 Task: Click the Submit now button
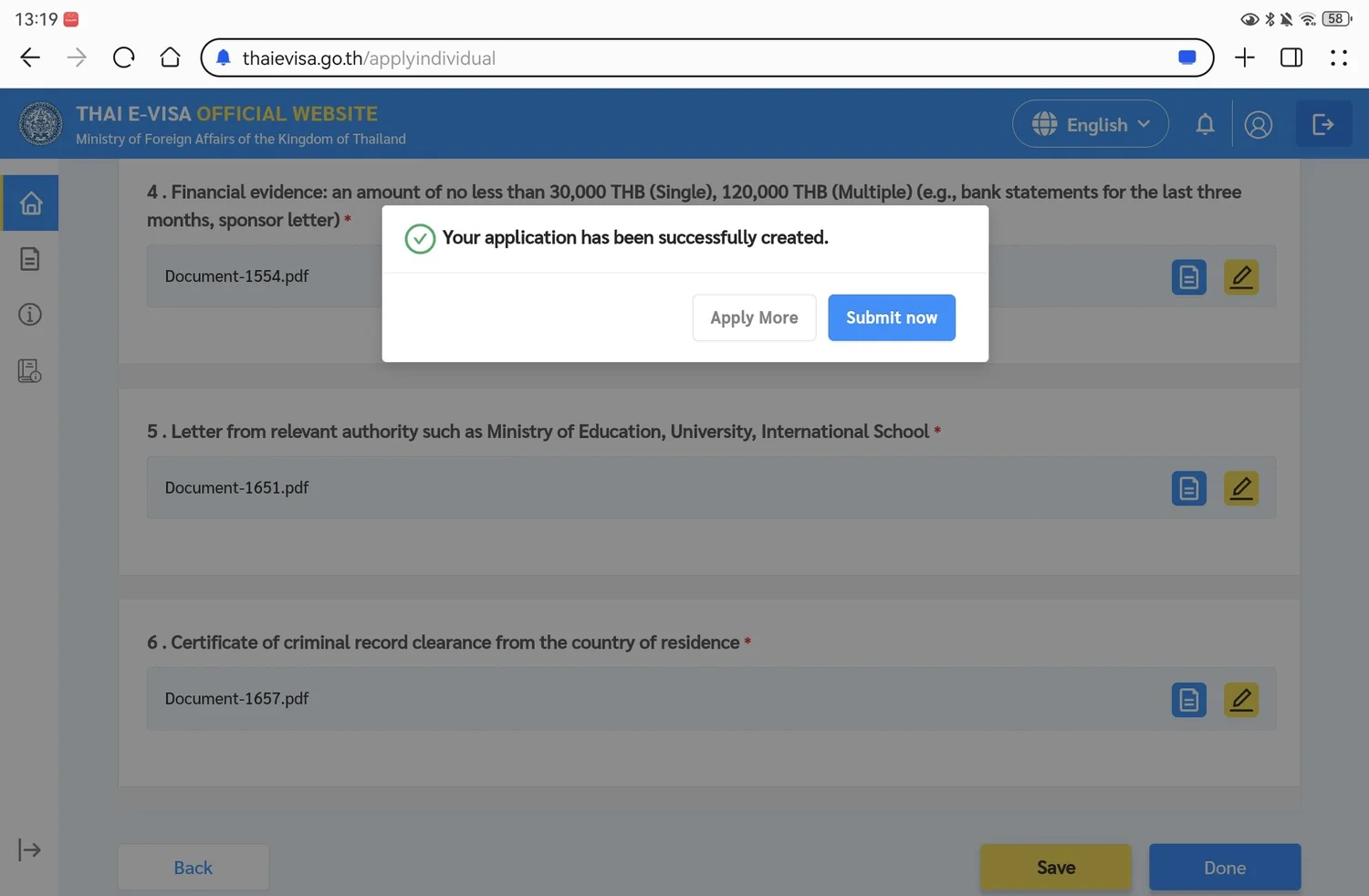pos(892,318)
